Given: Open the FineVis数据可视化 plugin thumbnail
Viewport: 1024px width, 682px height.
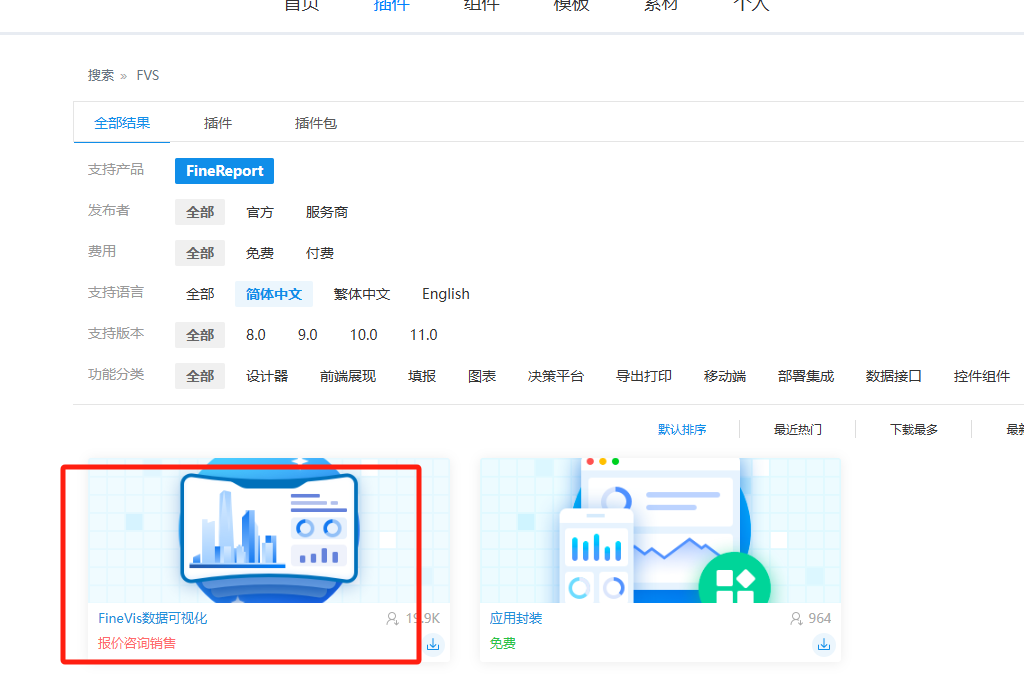Looking at the screenshot, I should point(268,530).
